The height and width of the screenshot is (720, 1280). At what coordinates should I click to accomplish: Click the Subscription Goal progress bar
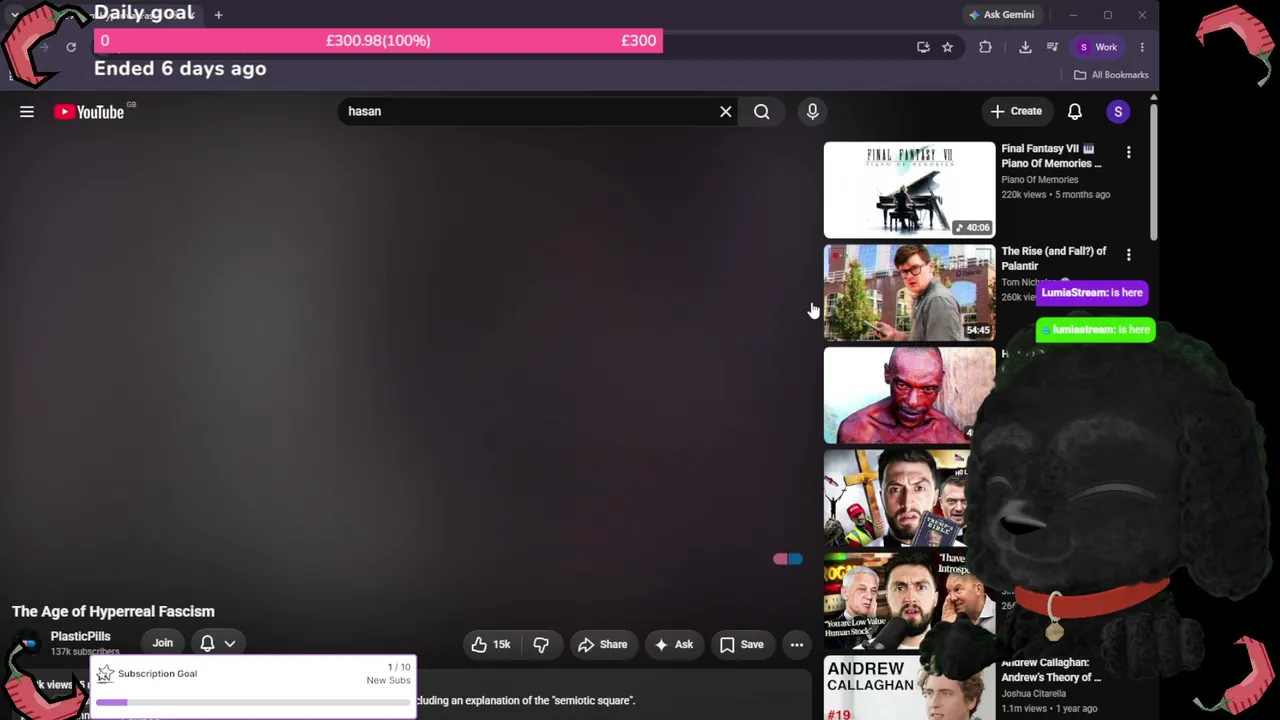pos(253,703)
